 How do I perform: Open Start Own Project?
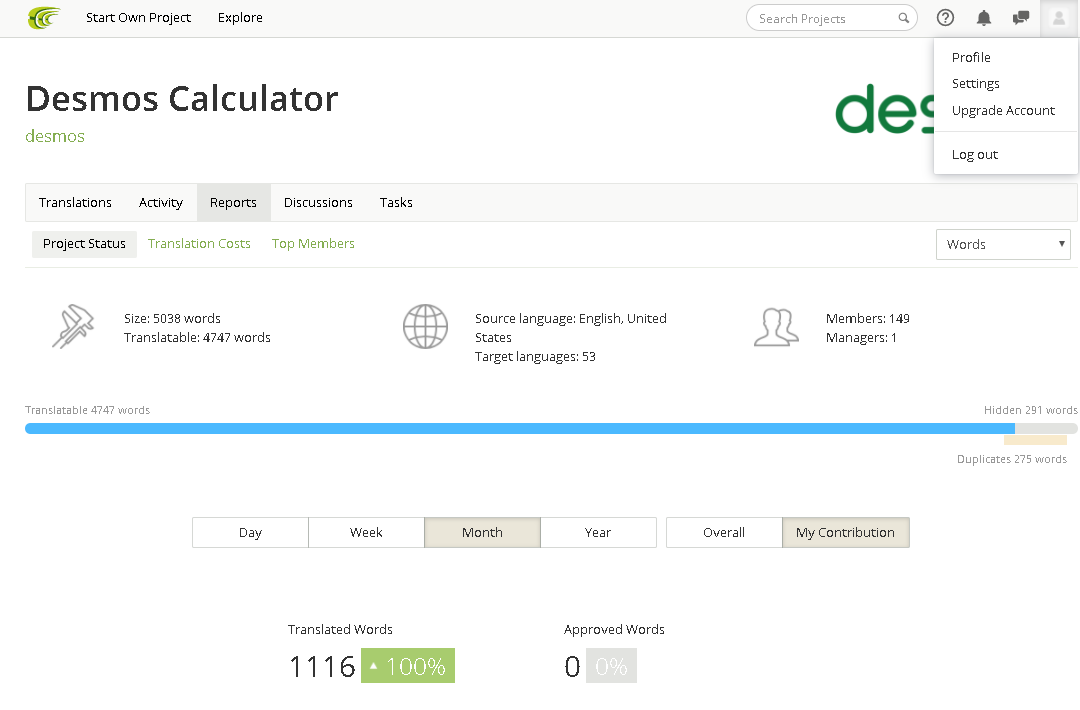coord(138,18)
